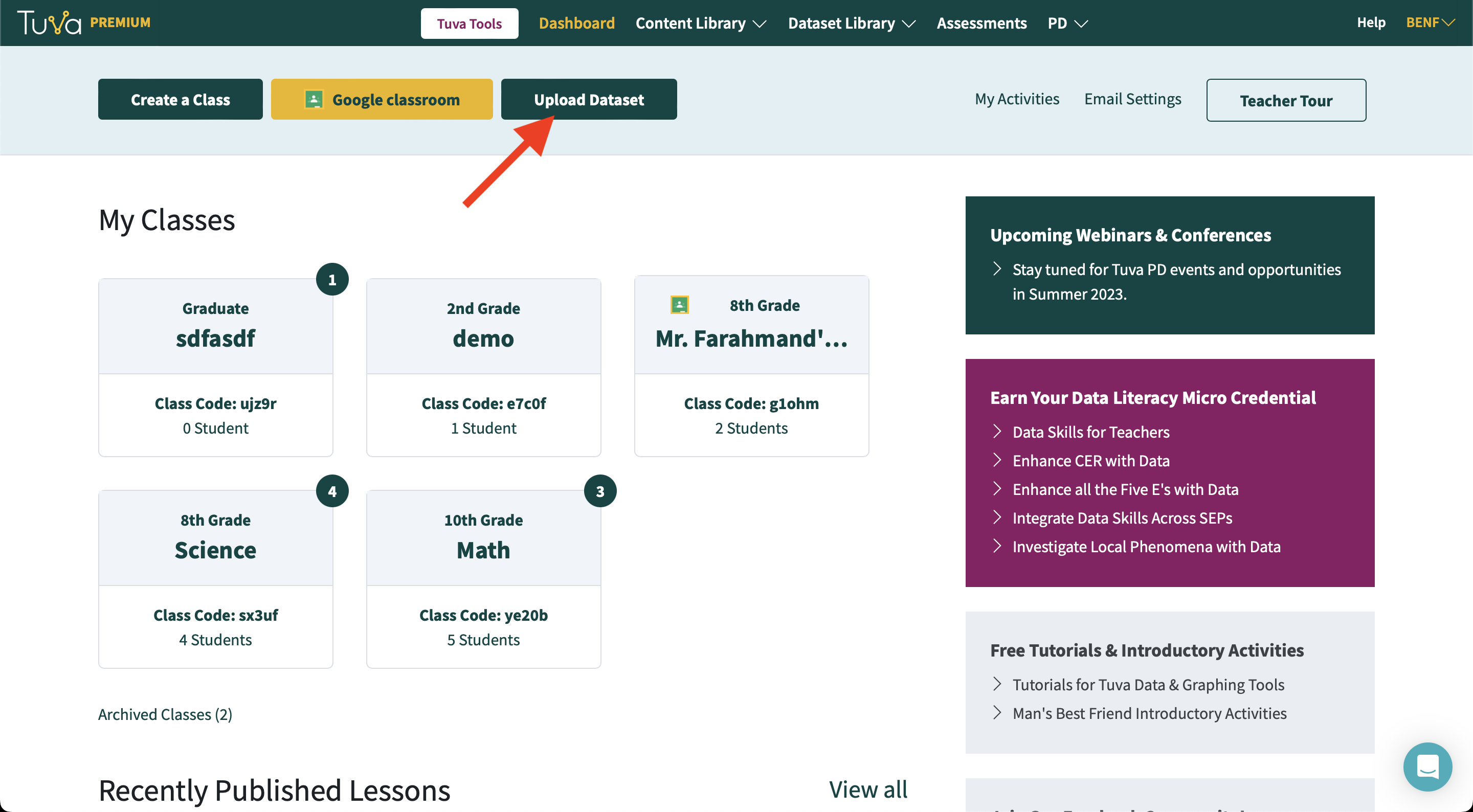The image size is (1473, 812).
Task: Open the demo 2nd Grade class card
Action: coord(483,367)
